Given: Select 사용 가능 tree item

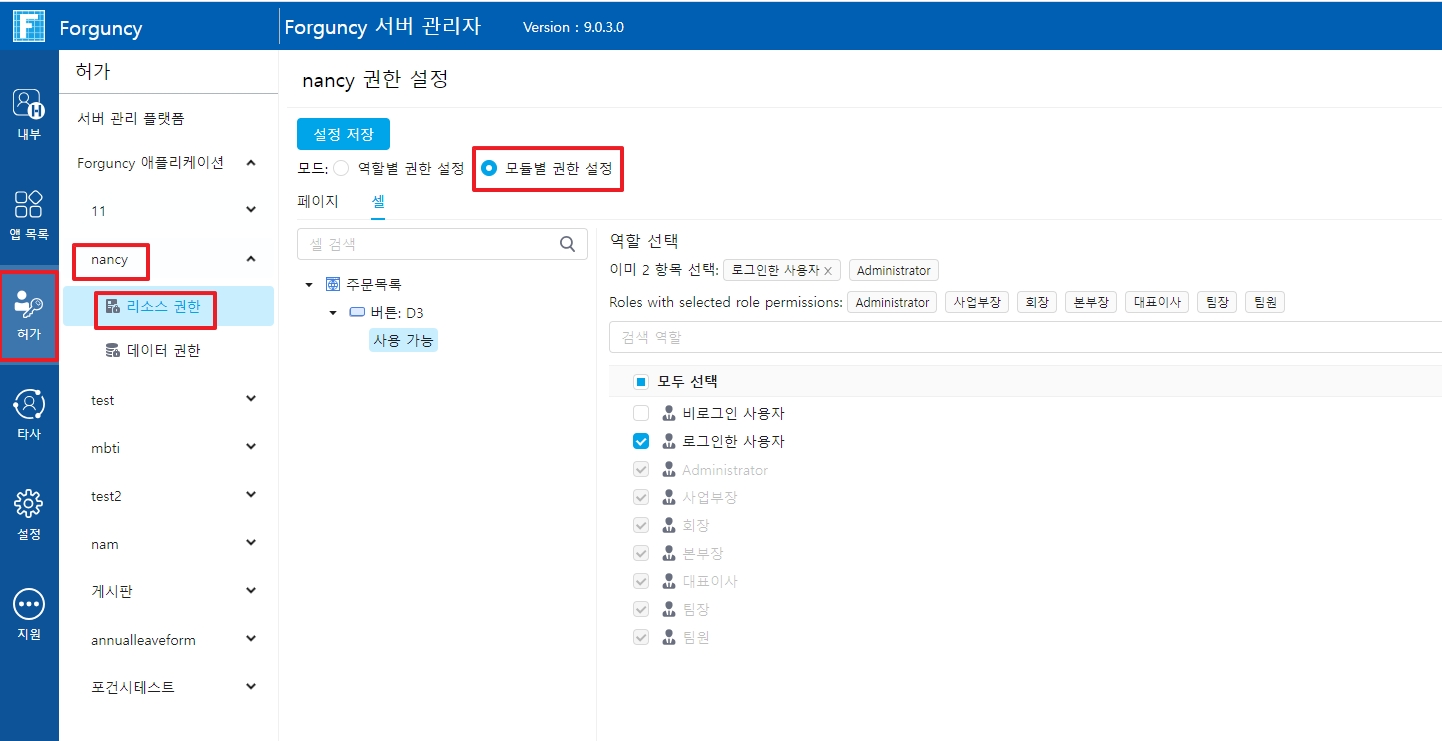Looking at the screenshot, I should (403, 341).
